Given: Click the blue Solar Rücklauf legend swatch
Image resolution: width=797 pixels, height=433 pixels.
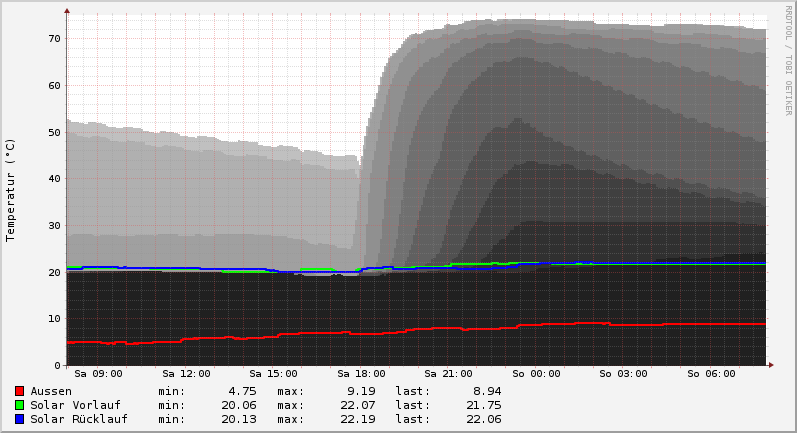Looking at the screenshot, I should pyautogui.click(x=19, y=419).
